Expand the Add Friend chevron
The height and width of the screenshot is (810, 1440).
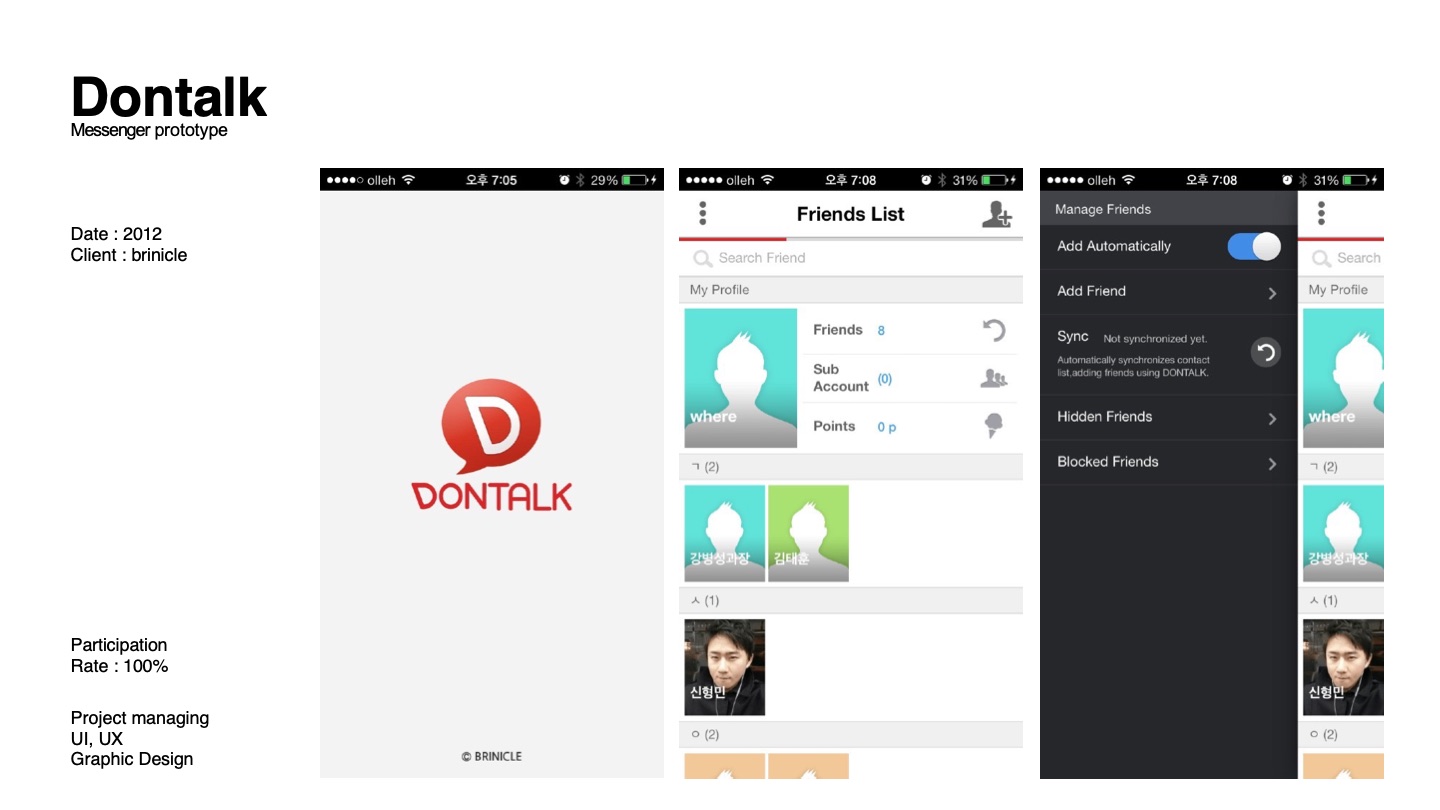1272,292
